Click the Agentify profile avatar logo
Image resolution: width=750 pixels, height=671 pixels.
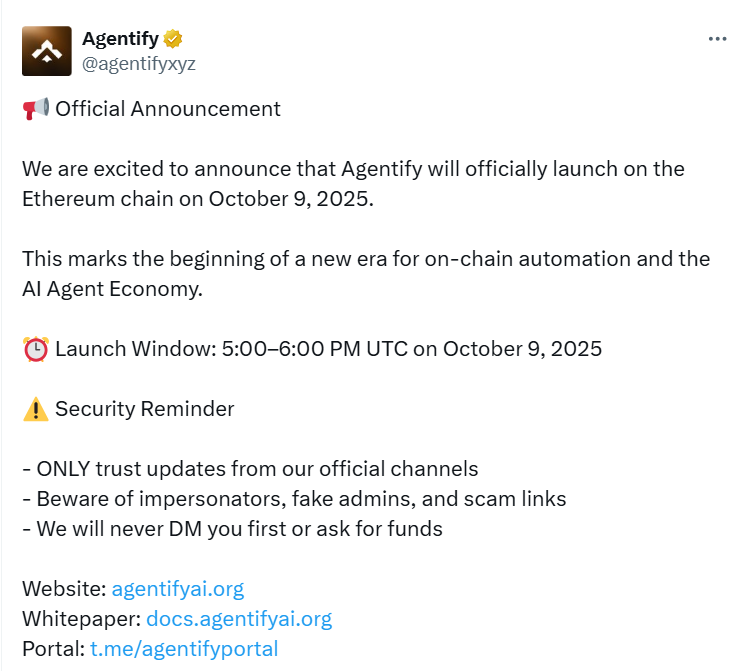click(47, 51)
